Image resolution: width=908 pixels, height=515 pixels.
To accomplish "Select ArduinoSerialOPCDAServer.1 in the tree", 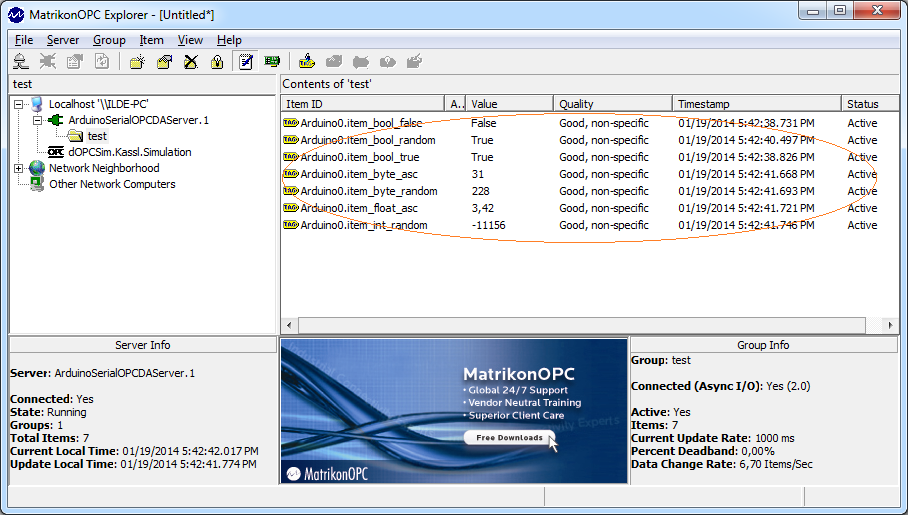I will coord(138,120).
